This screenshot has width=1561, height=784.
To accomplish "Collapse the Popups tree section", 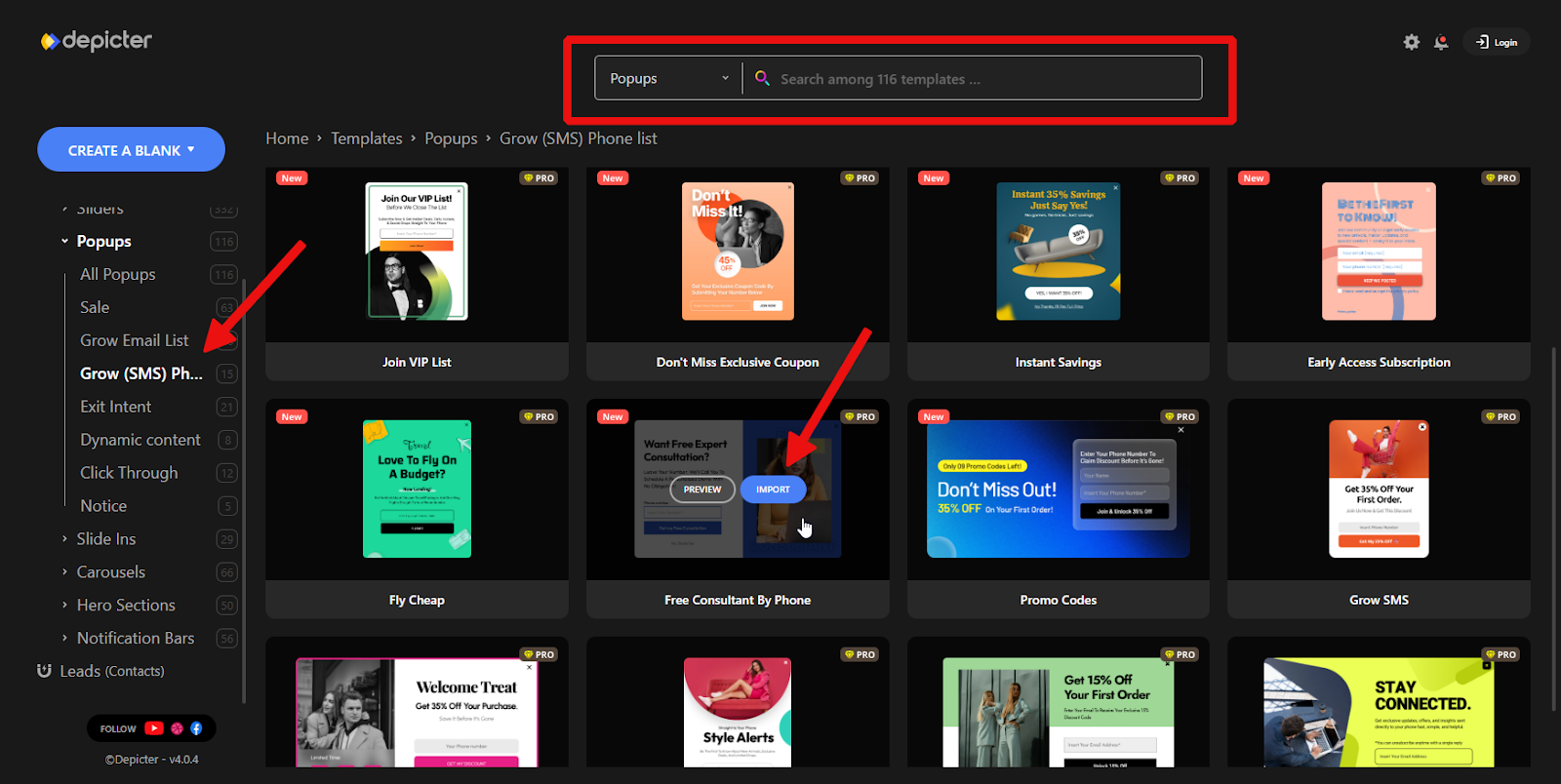I will (x=65, y=241).
